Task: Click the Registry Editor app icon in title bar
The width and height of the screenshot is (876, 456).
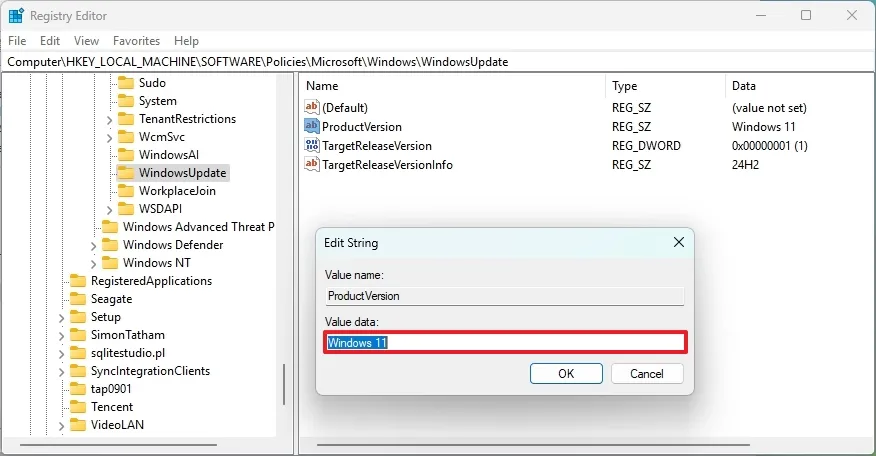Action: [16, 16]
